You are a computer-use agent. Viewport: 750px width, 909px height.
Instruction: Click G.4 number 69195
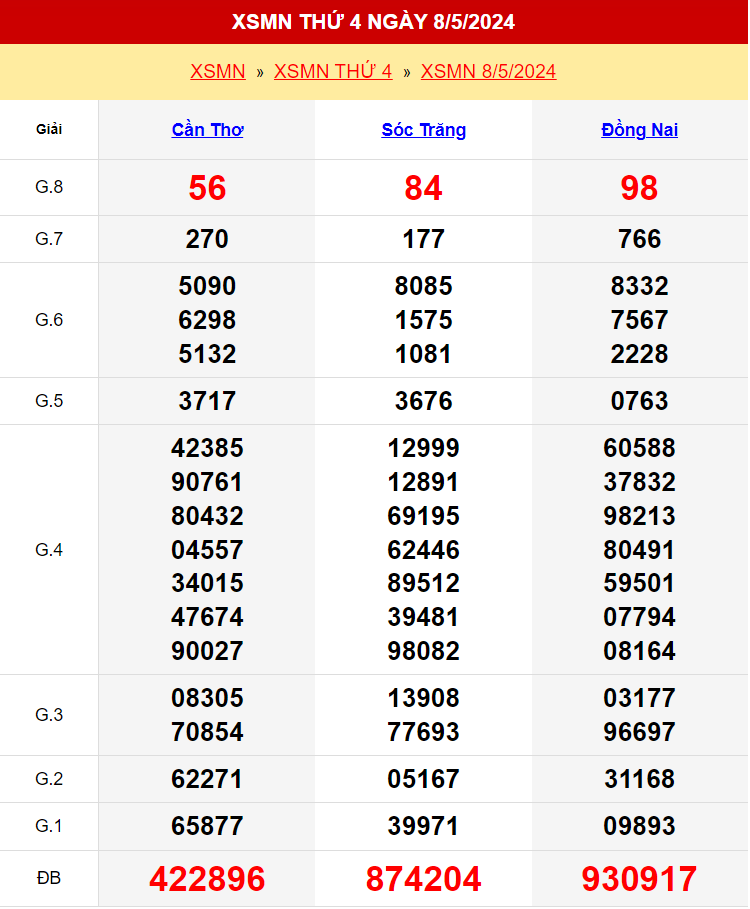(424, 516)
